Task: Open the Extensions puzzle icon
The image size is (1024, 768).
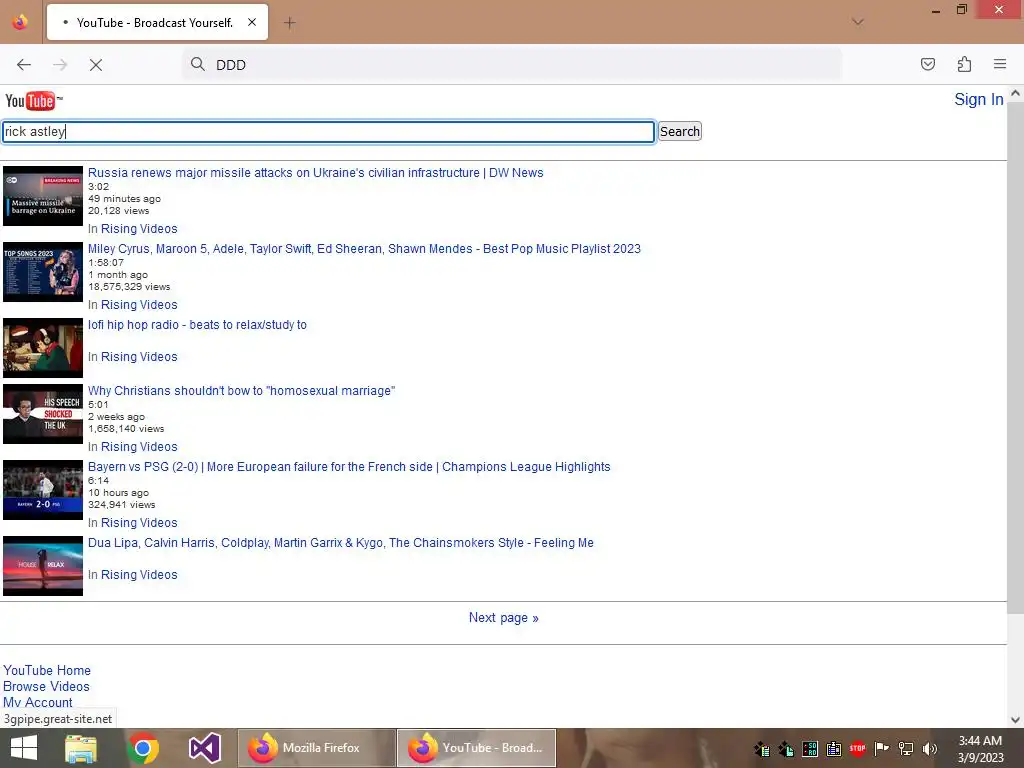Action: click(x=964, y=64)
